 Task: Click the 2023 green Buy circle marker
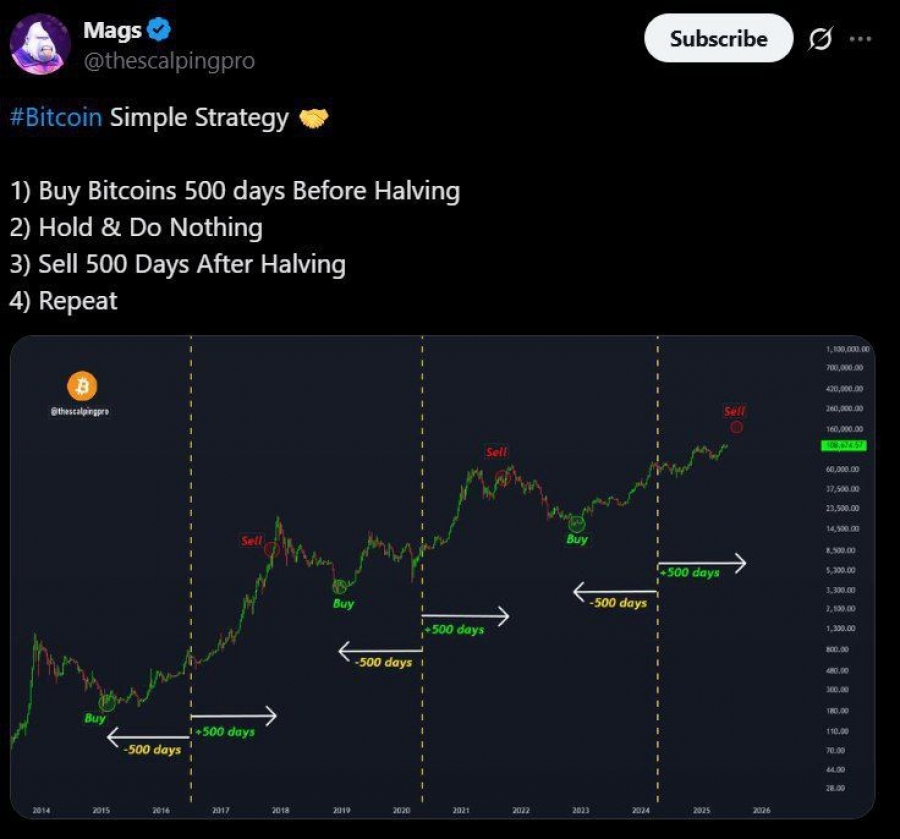tap(576, 523)
